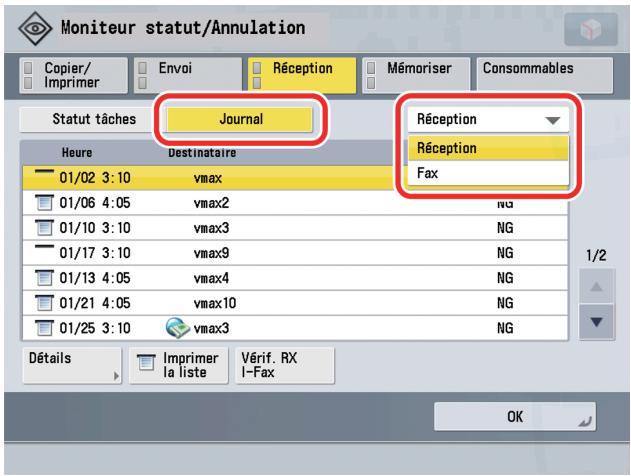This screenshot has height=476, width=631.
Task: Click the document icon on row 01/06 4:05
Action: click(x=44, y=202)
